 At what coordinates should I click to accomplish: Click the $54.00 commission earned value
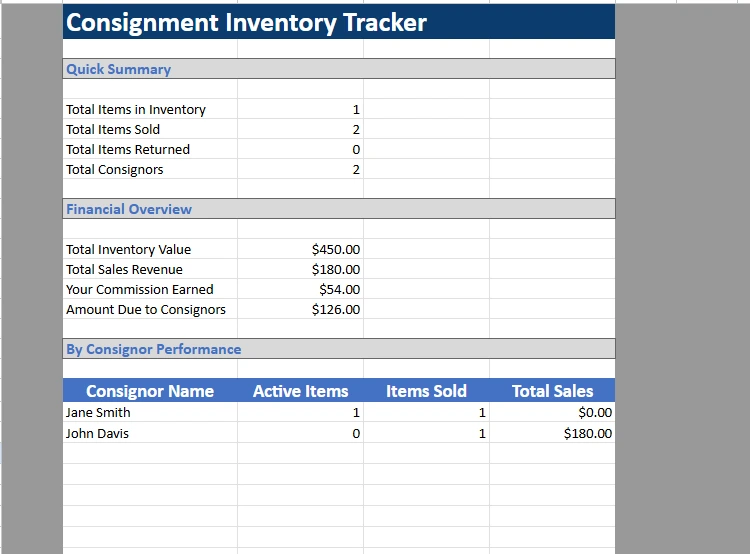coord(339,289)
